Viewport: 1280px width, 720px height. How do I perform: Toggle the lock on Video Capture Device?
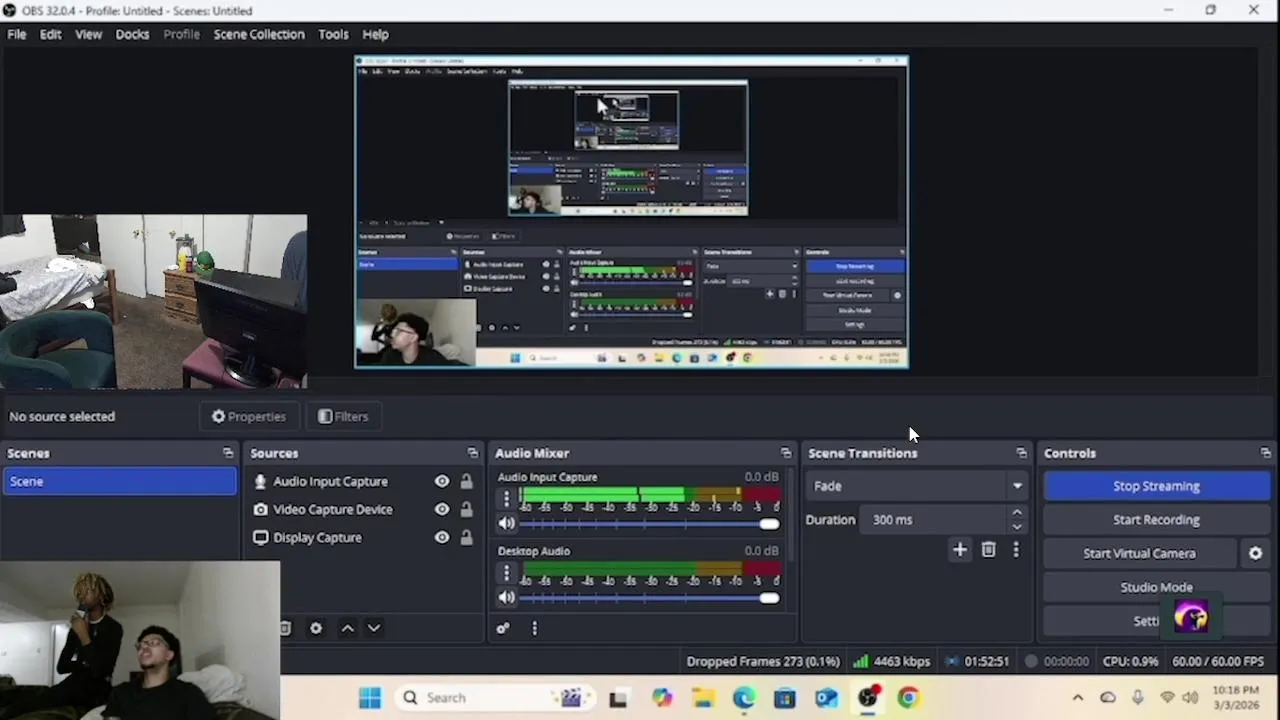(x=466, y=509)
